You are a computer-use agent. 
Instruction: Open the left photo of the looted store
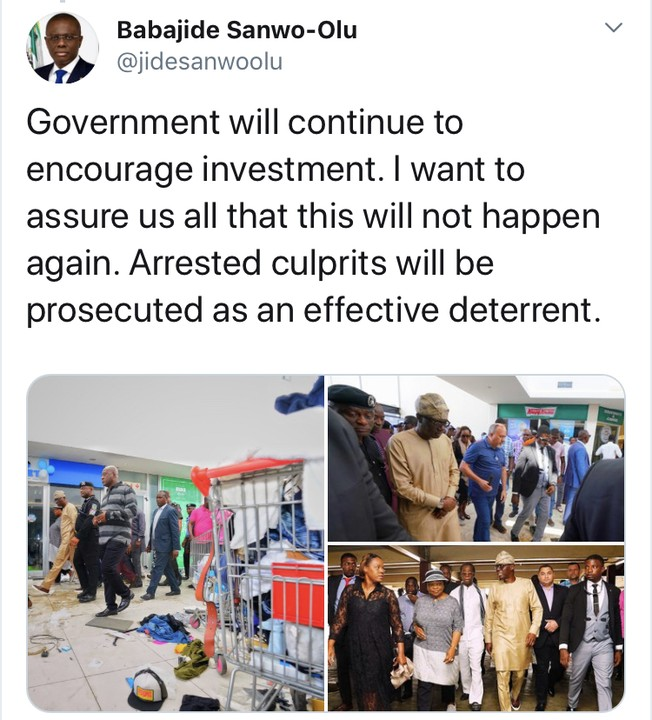[175, 543]
